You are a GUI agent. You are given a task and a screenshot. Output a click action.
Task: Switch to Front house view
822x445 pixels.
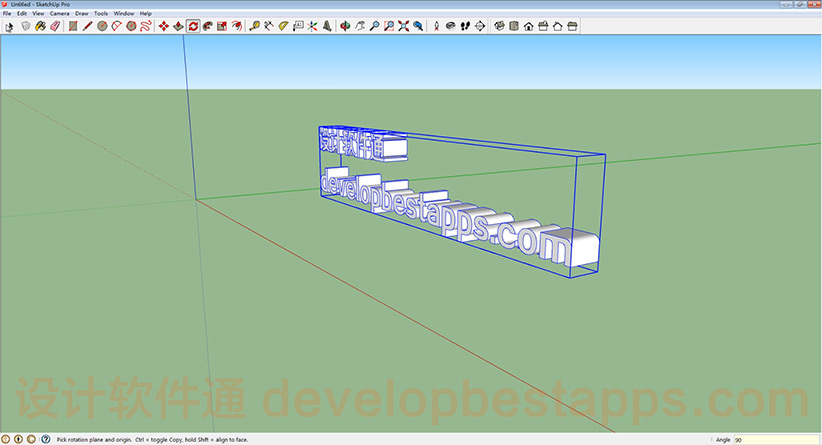click(x=528, y=26)
